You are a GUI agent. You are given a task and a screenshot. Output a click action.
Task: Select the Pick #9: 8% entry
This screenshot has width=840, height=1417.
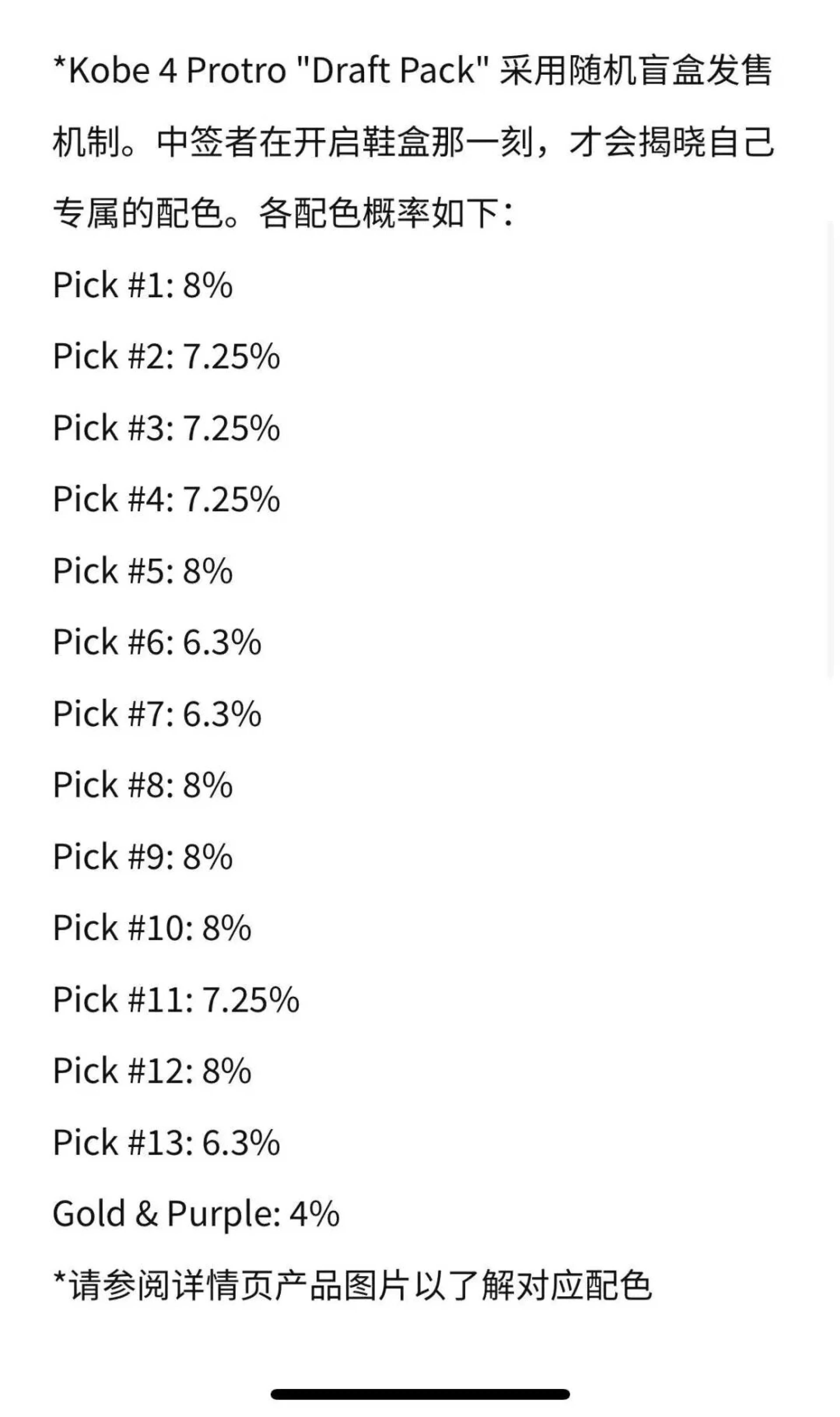click(x=143, y=856)
